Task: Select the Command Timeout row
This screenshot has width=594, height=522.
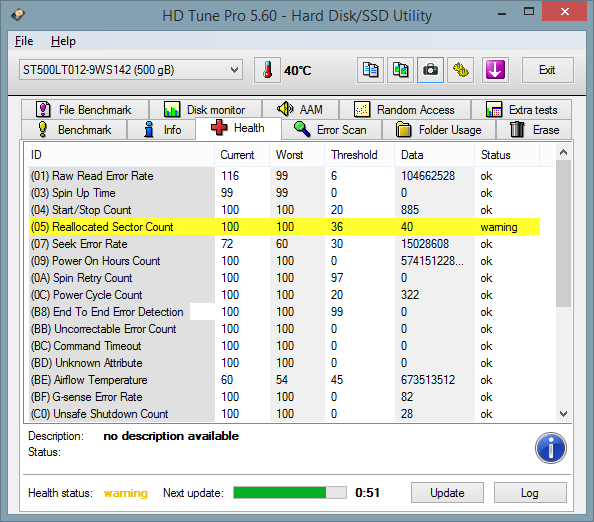Action: (x=284, y=346)
